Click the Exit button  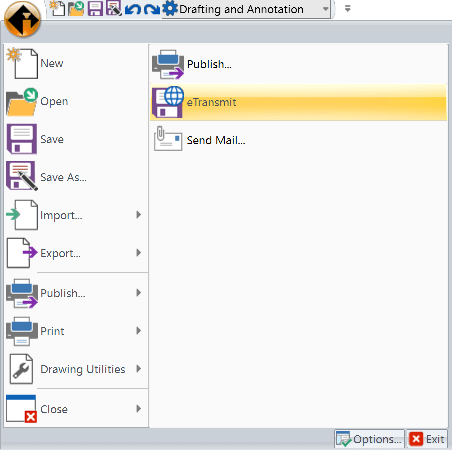(x=427, y=439)
